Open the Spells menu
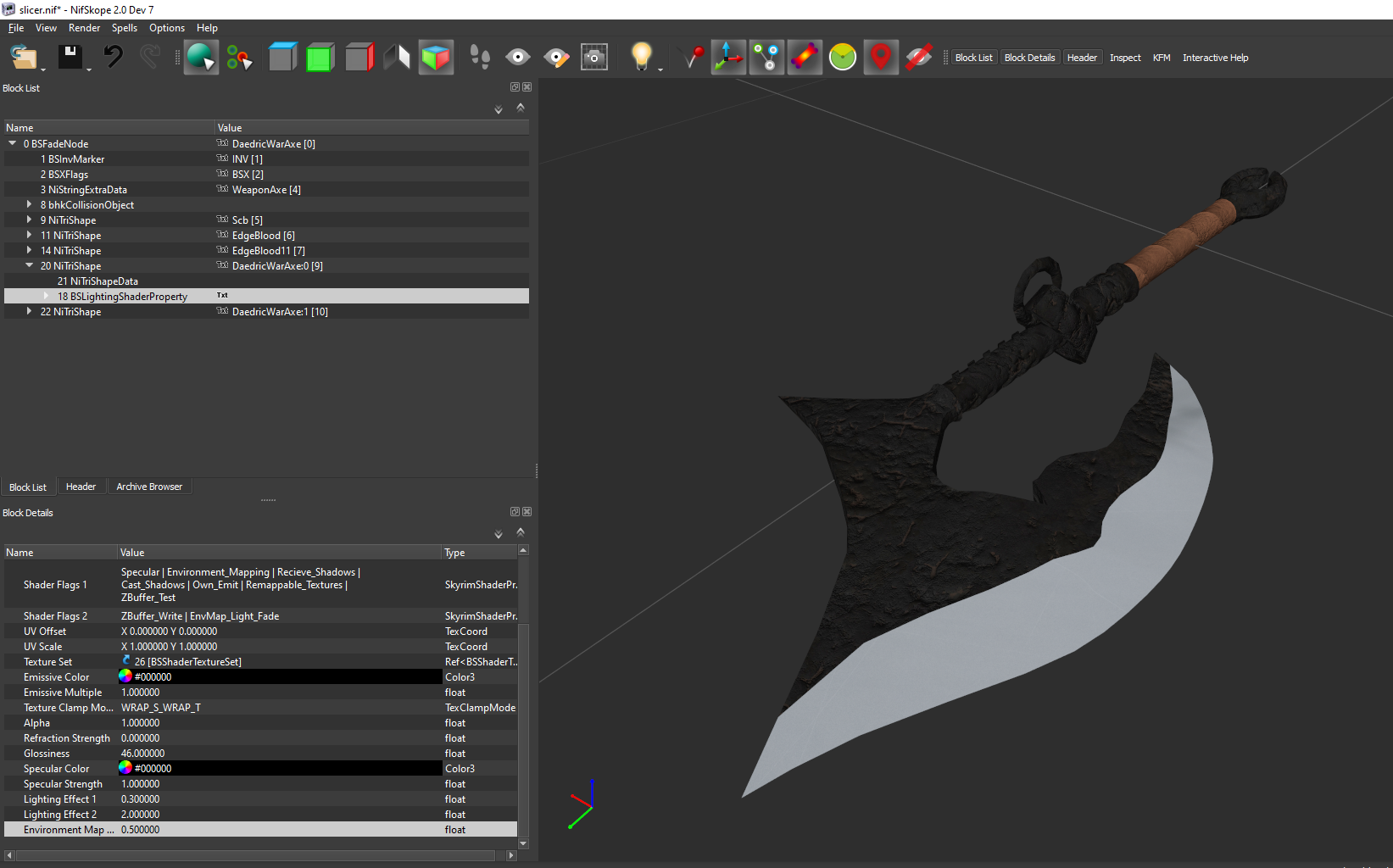The height and width of the screenshot is (868, 1393). (x=125, y=28)
